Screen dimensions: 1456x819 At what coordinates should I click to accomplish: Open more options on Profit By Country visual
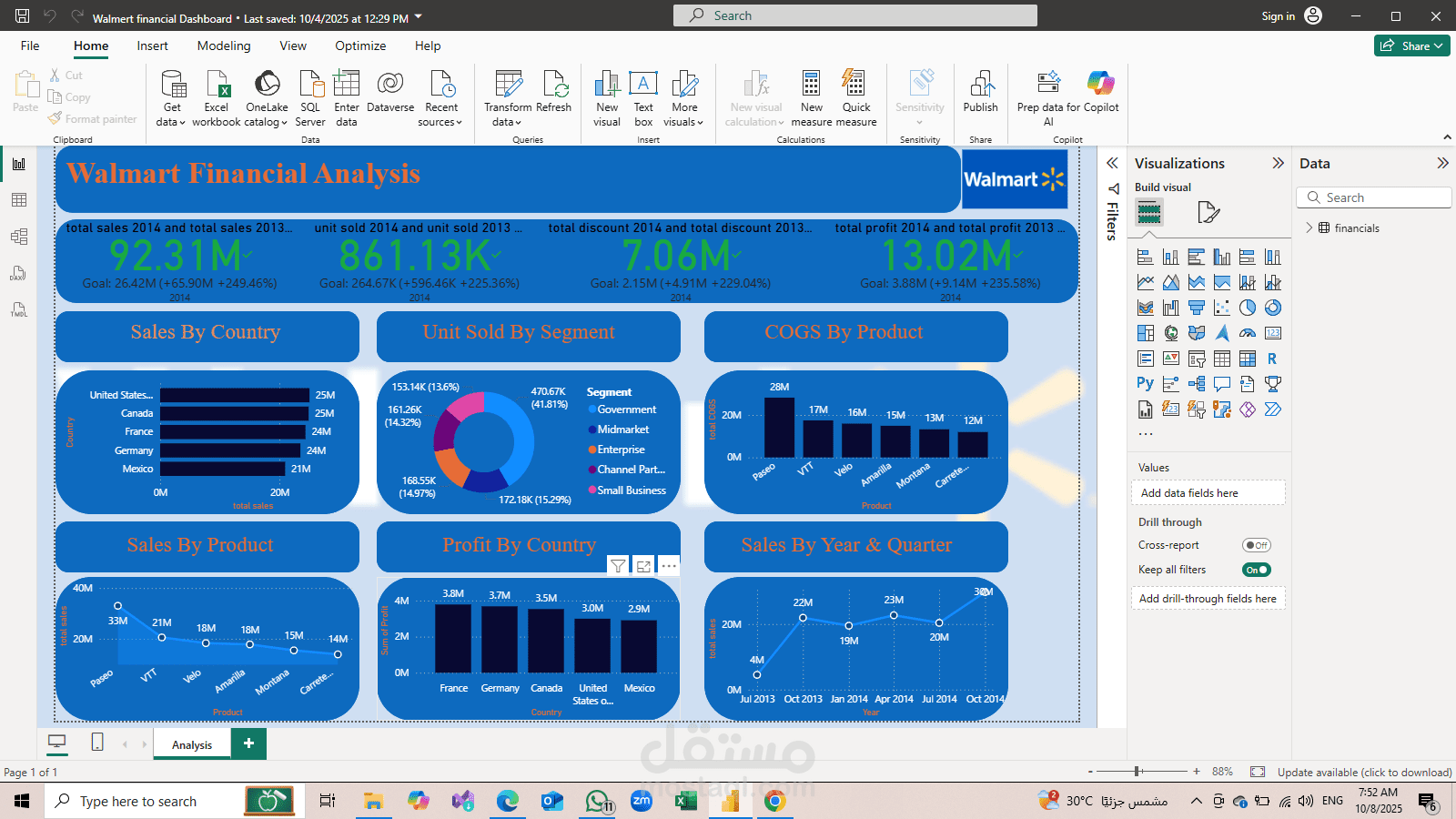click(669, 566)
